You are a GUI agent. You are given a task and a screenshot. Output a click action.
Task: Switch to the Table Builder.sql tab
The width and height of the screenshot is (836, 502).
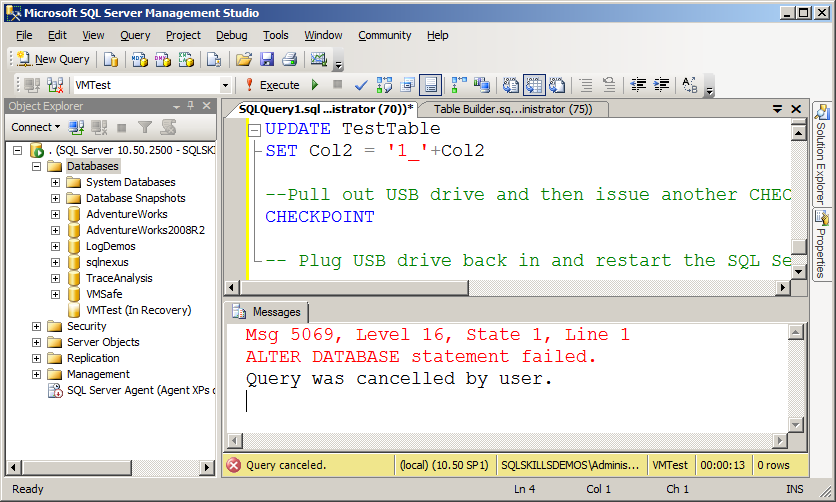(x=512, y=109)
